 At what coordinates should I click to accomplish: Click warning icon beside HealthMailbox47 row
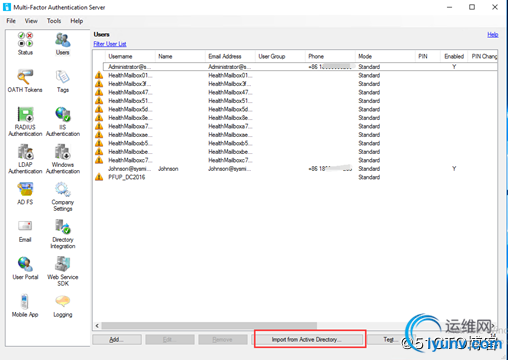99,92
